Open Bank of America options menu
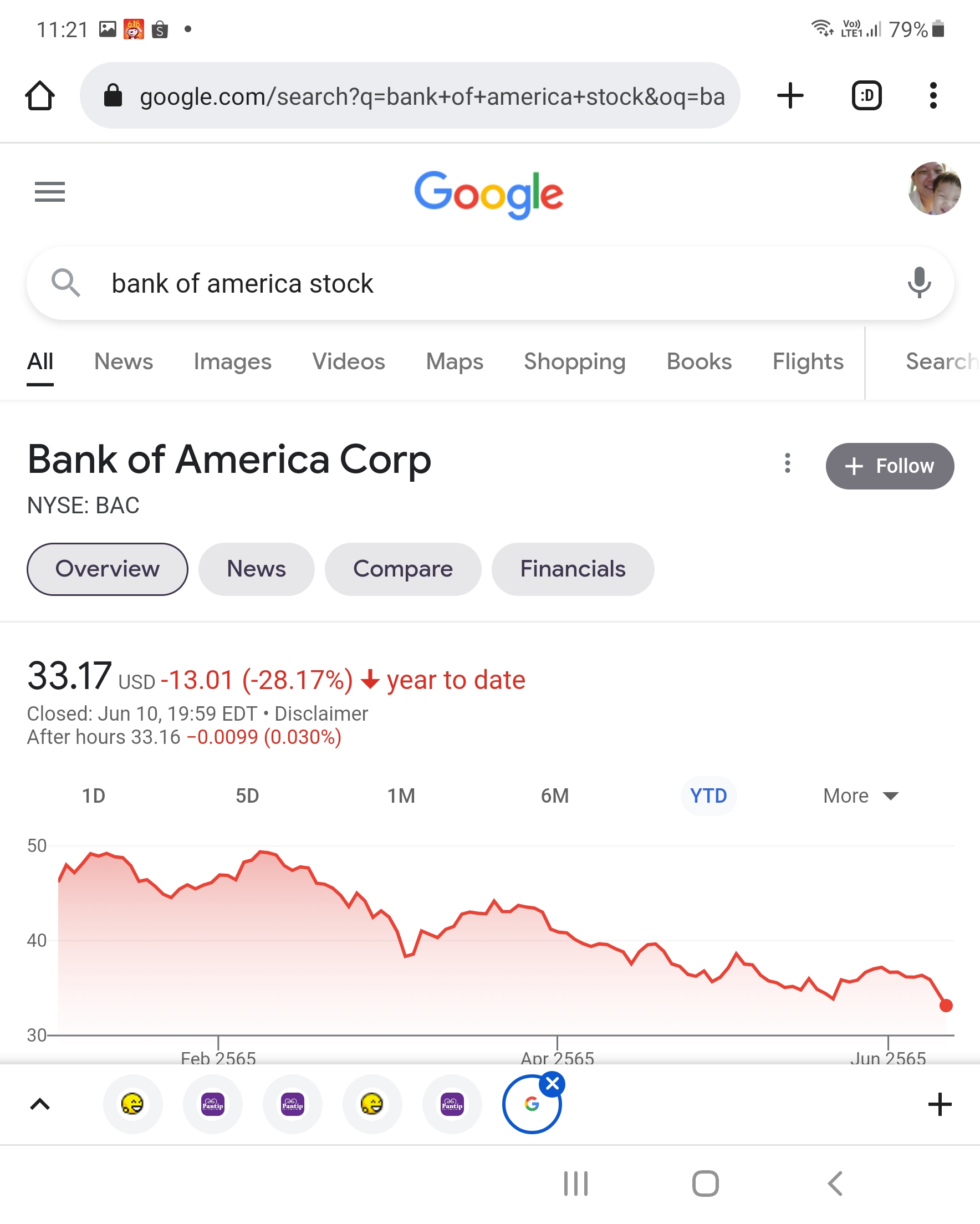Viewport: 980px width, 1224px height. point(787,463)
